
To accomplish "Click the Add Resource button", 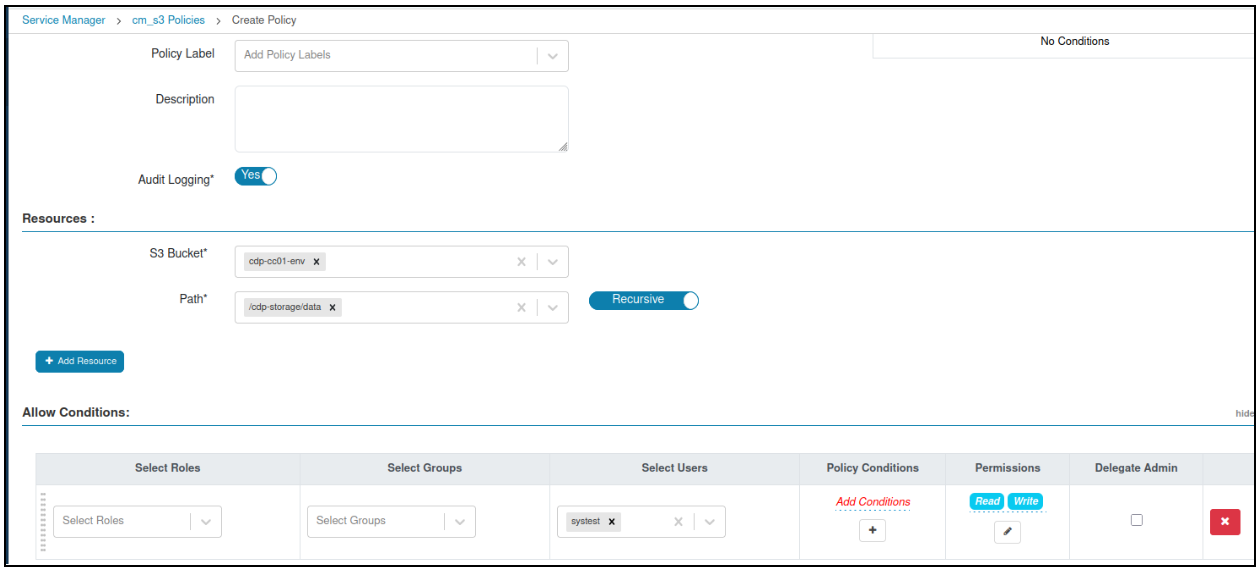I will point(80,361).
